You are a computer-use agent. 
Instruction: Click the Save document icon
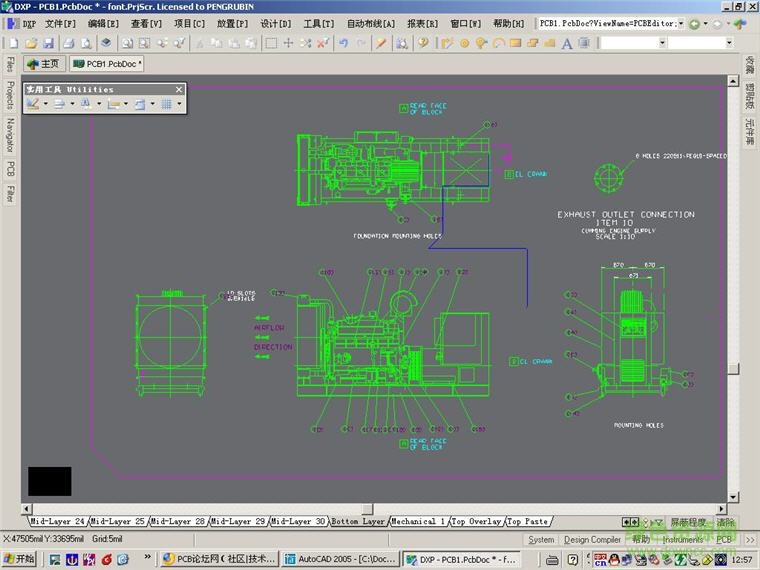pyautogui.click(x=49, y=43)
